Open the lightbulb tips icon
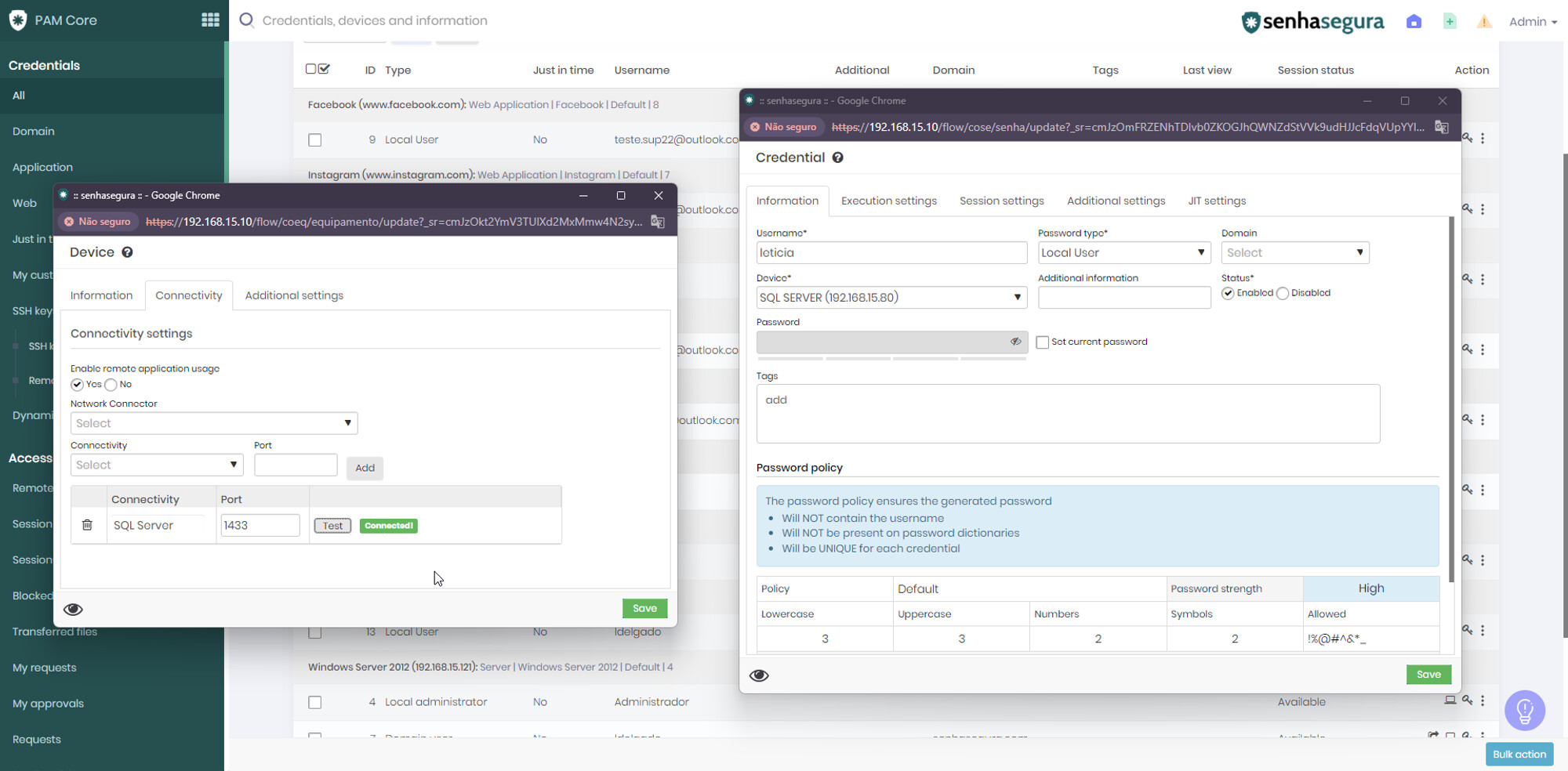 click(x=1524, y=710)
